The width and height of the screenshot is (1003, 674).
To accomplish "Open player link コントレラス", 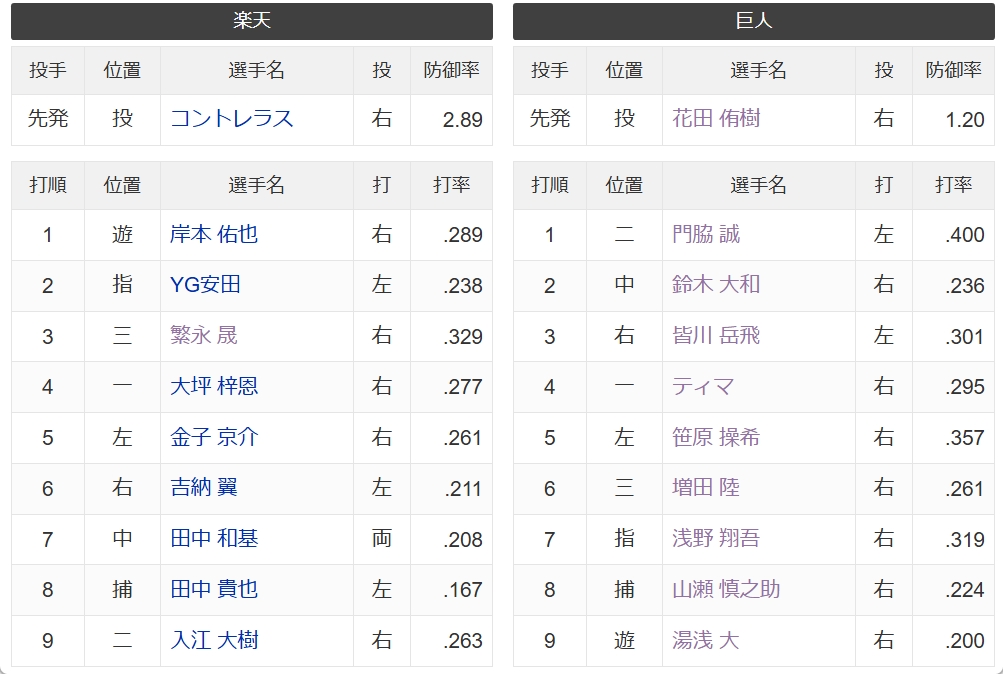I will click(232, 119).
